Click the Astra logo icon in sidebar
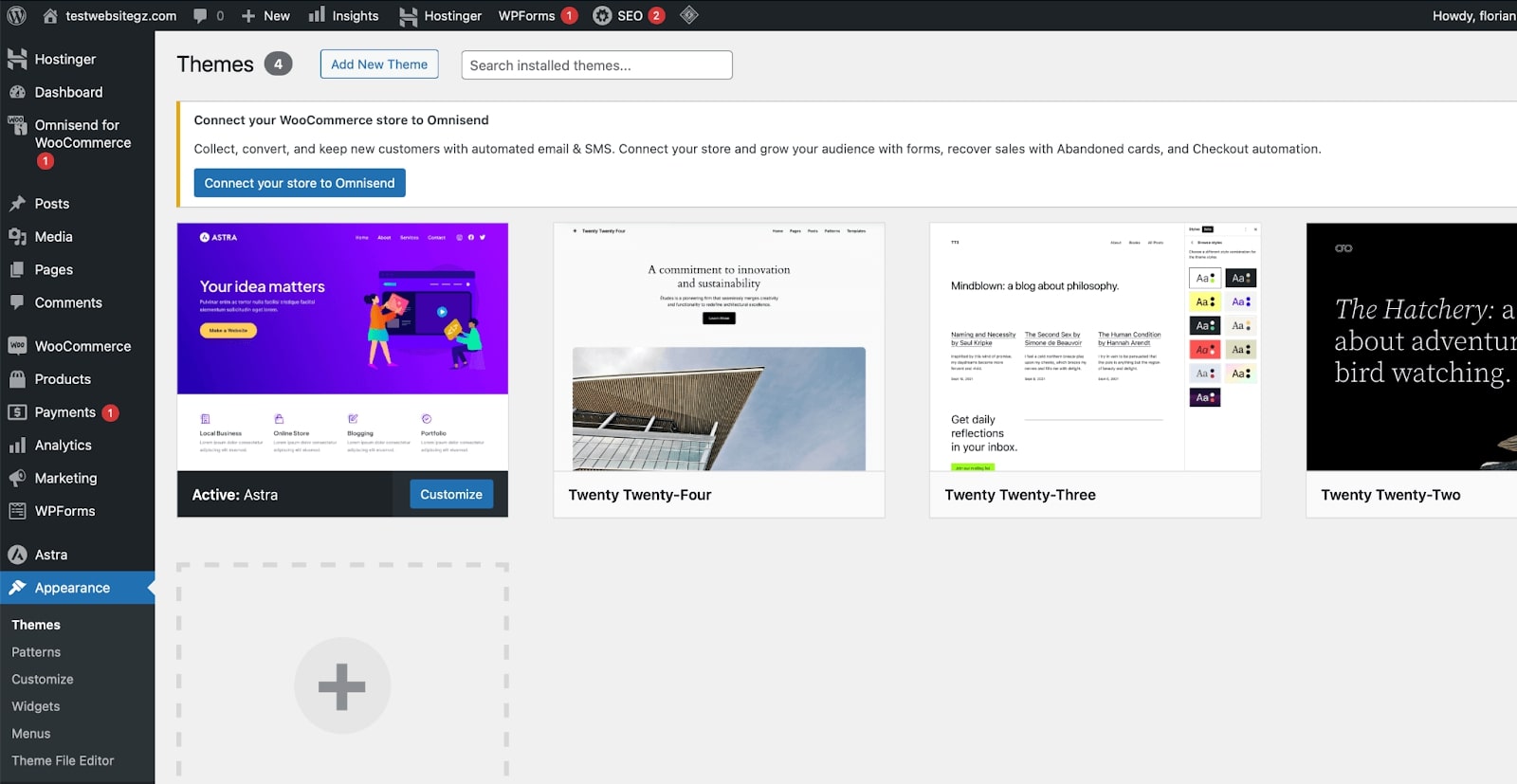This screenshot has height=784, width=1517. (17, 555)
